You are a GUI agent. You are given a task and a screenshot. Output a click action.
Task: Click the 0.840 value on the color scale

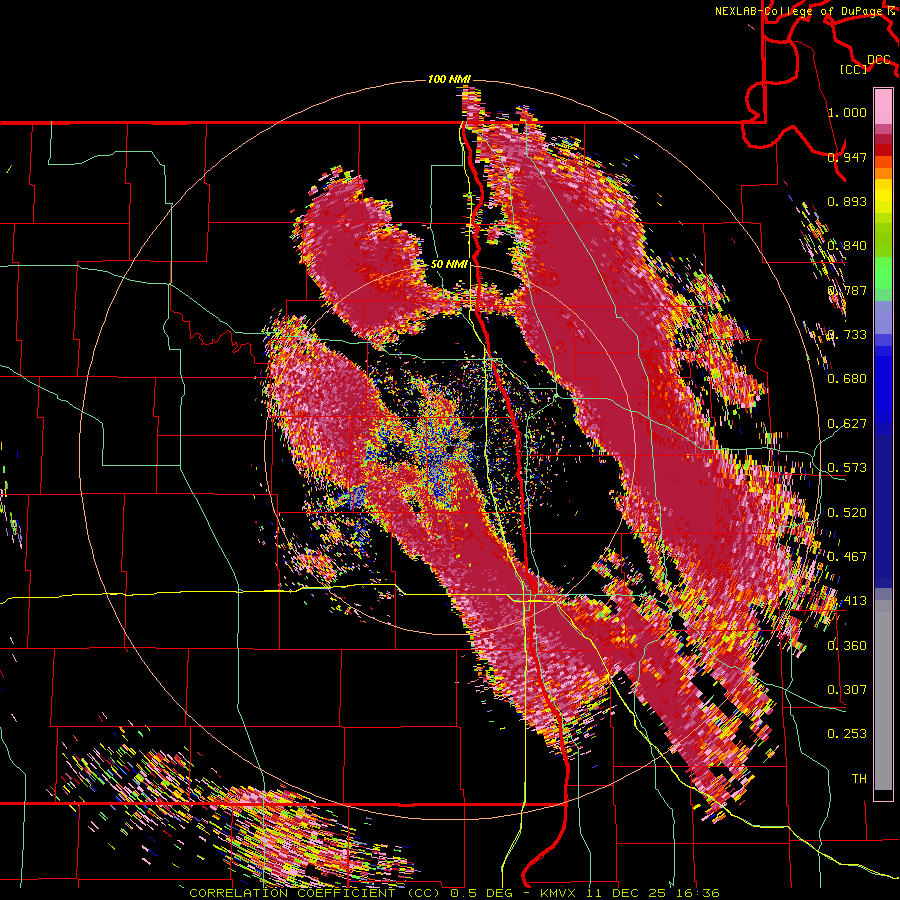tap(847, 246)
